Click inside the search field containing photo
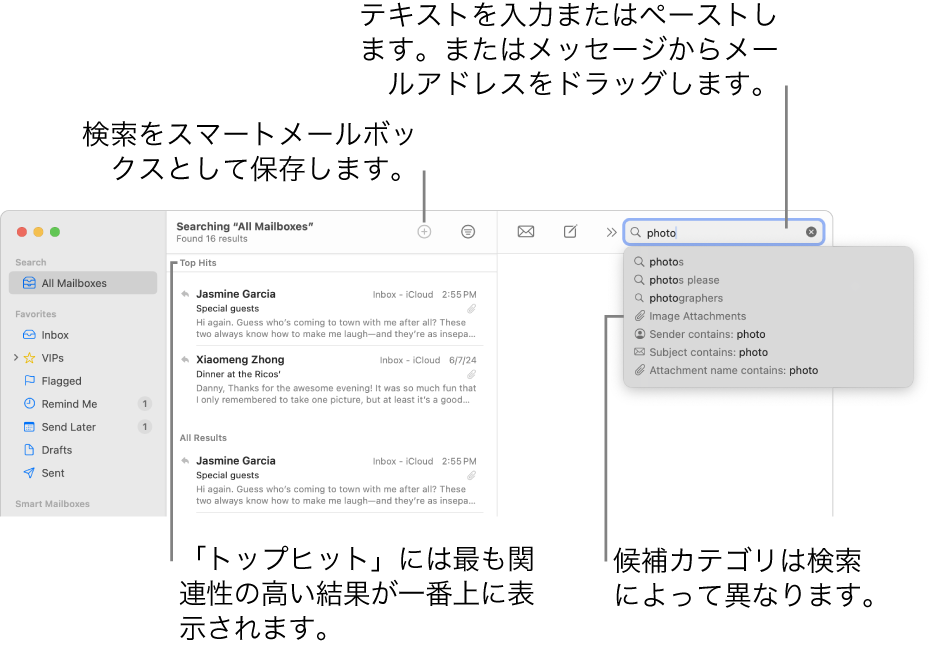Image resolution: width=931 pixels, height=646 pixels. [x=723, y=232]
